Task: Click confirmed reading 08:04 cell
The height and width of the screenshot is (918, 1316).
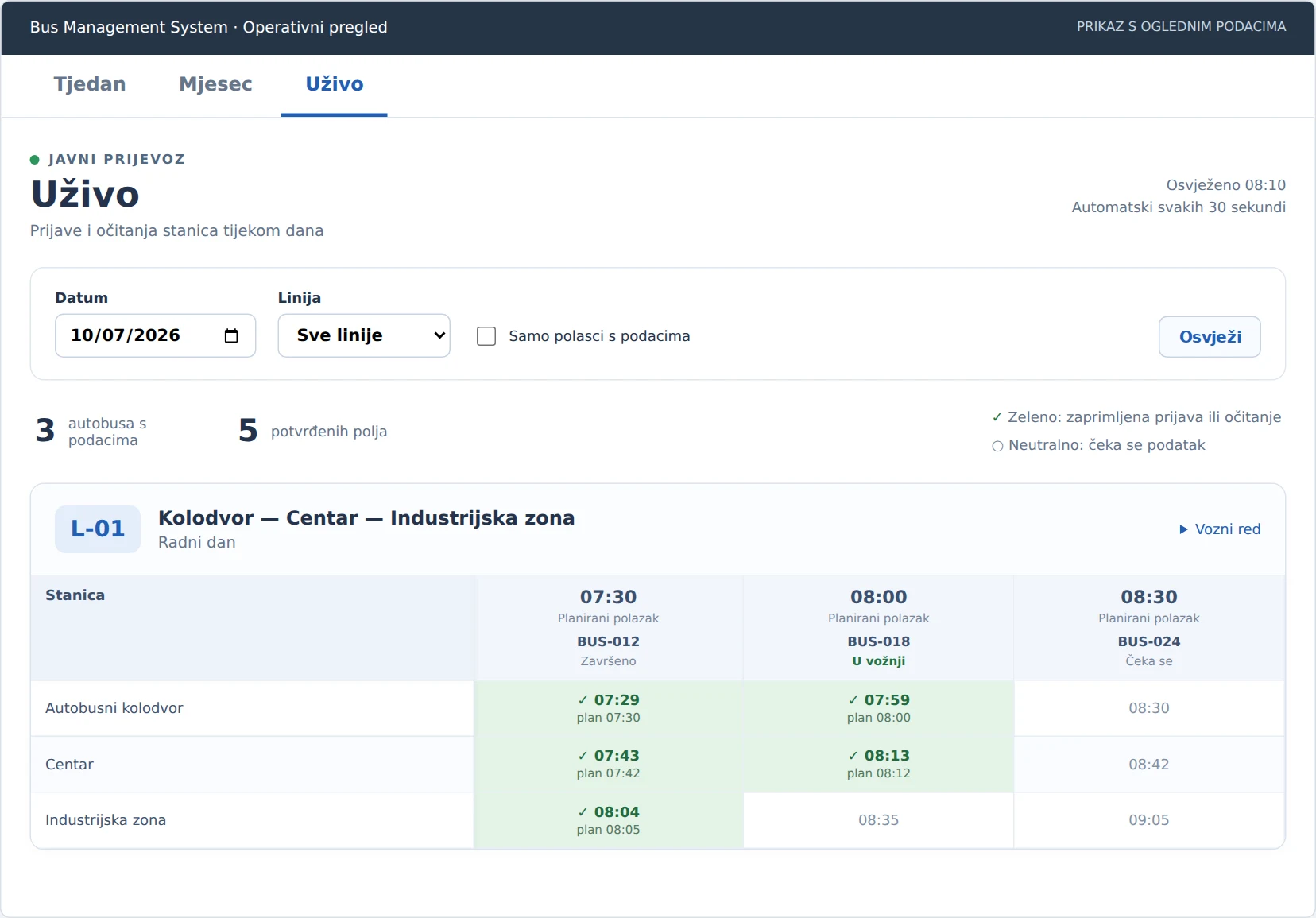Action: point(609,820)
